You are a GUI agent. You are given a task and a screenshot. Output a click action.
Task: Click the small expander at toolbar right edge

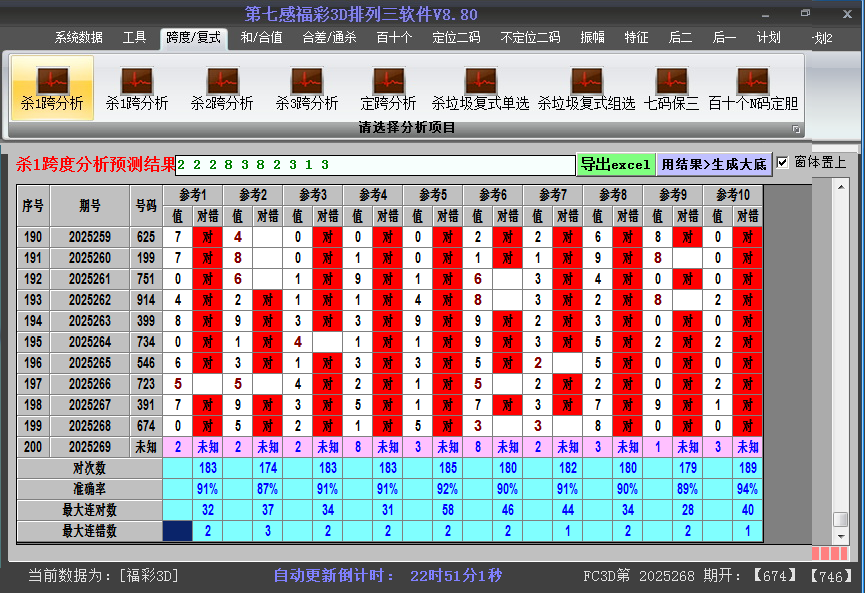pyautogui.click(x=798, y=127)
